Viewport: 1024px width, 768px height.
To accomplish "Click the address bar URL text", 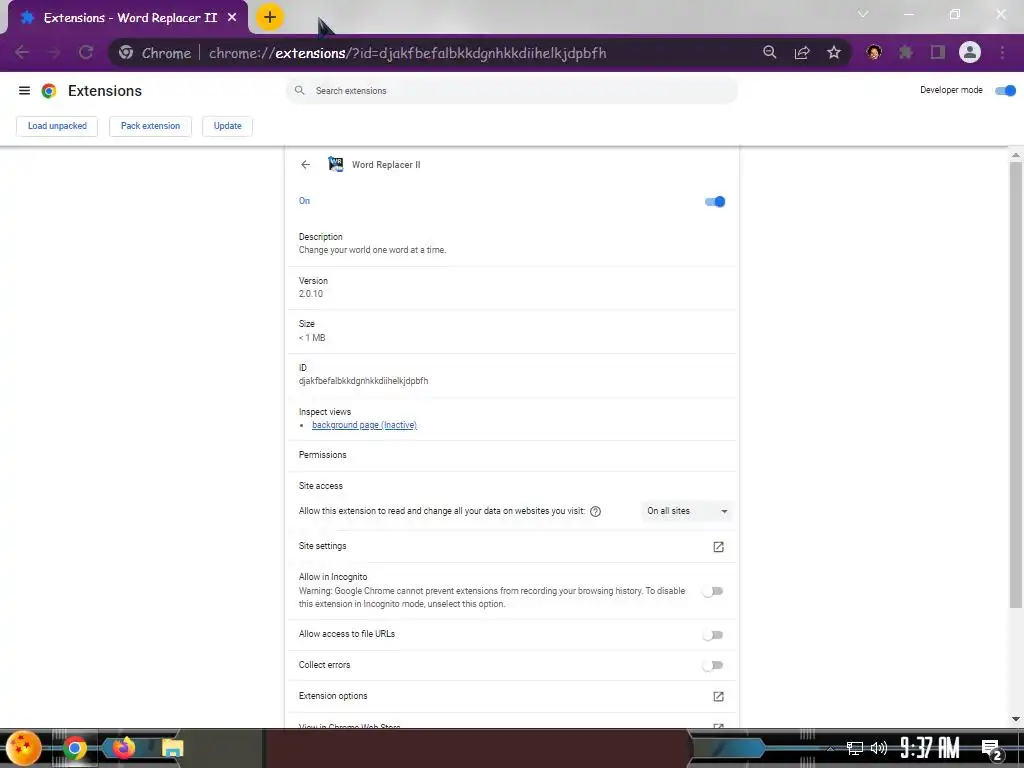I will pyautogui.click(x=408, y=53).
